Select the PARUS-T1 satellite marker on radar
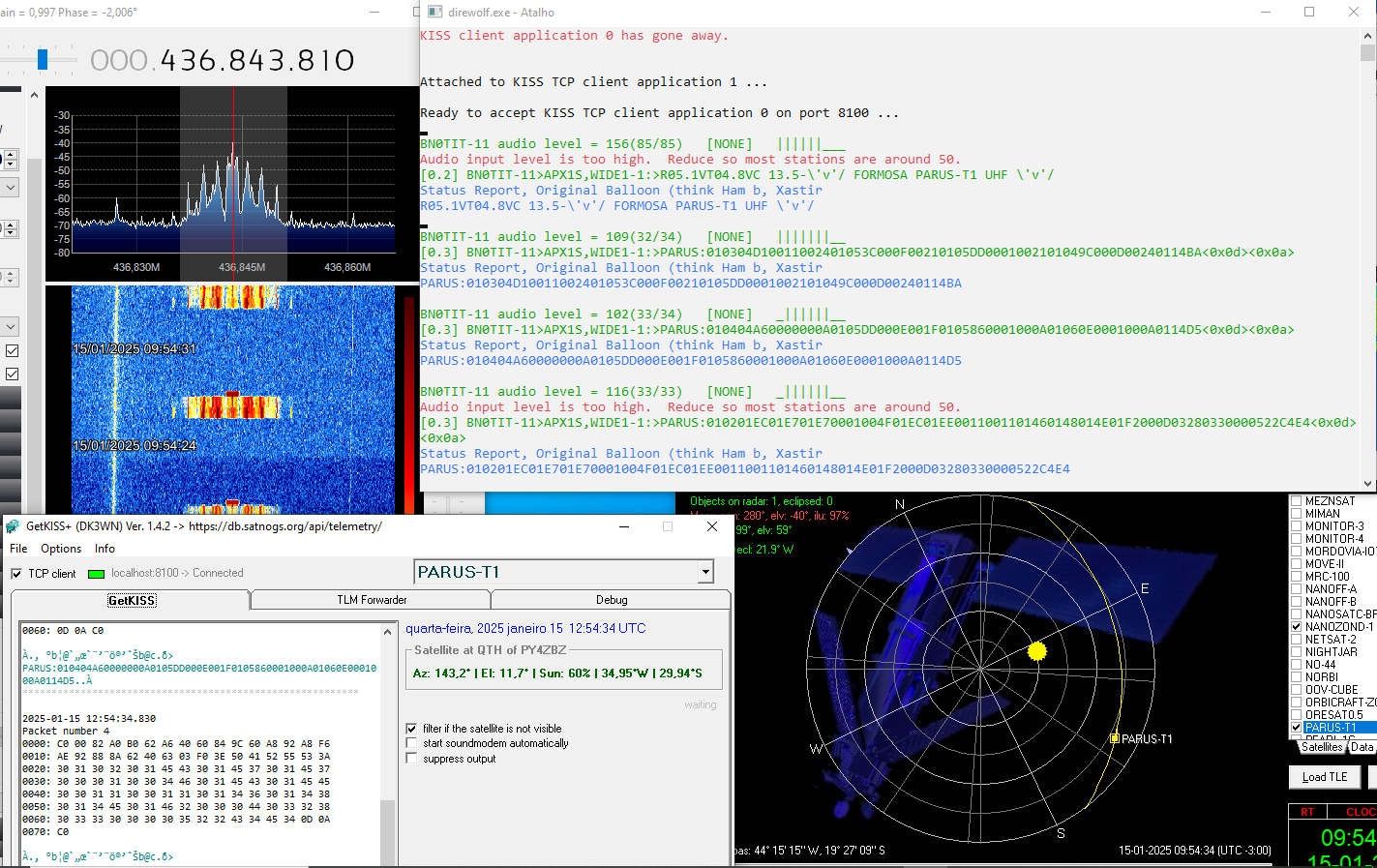This screenshot has width=1377, height=868. [1115, 738]
